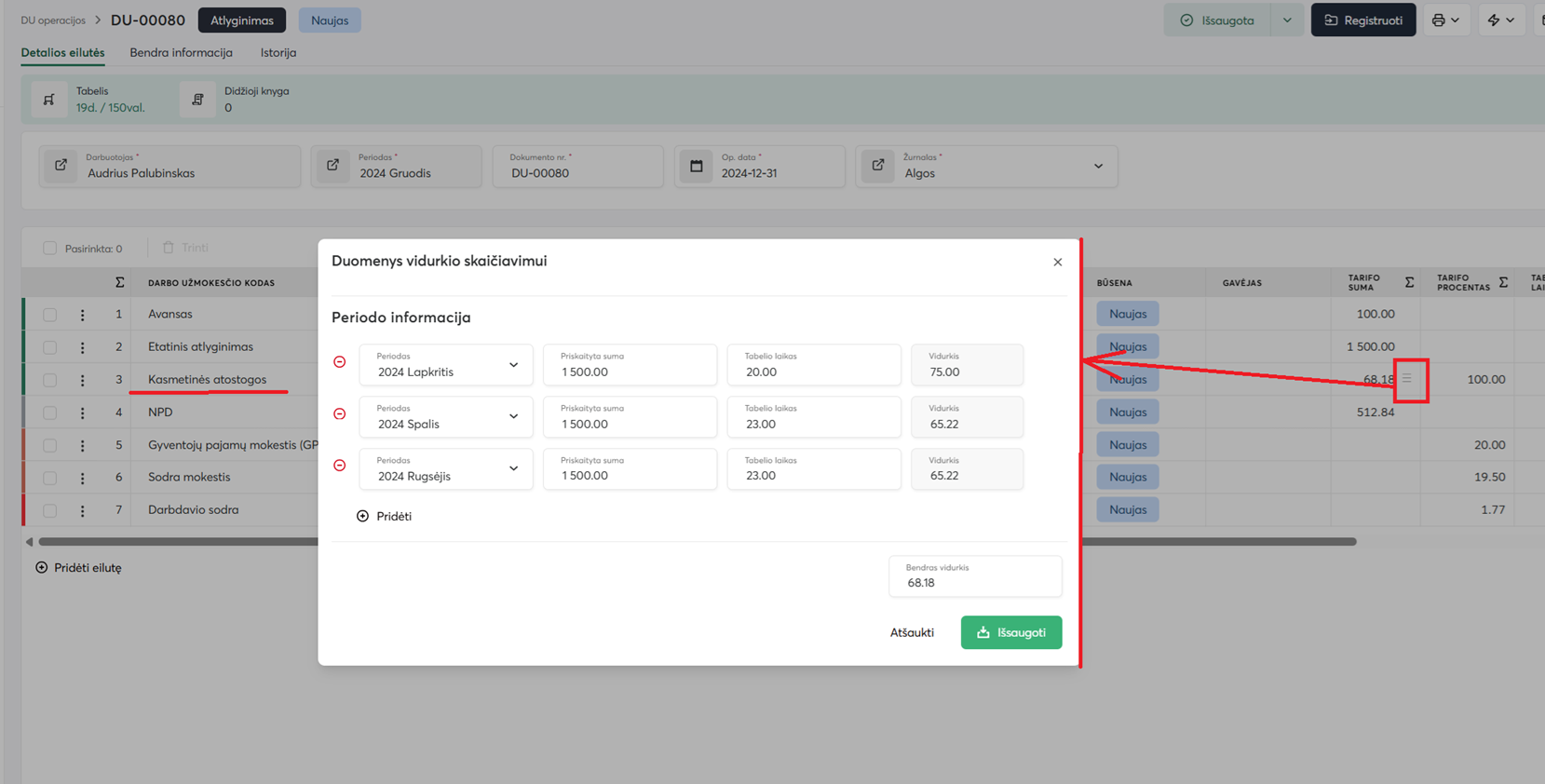Viewport: 1545px width, 784px height.
Task: Expand the Išsaugota status arrow
Action: pos(1287,20)
